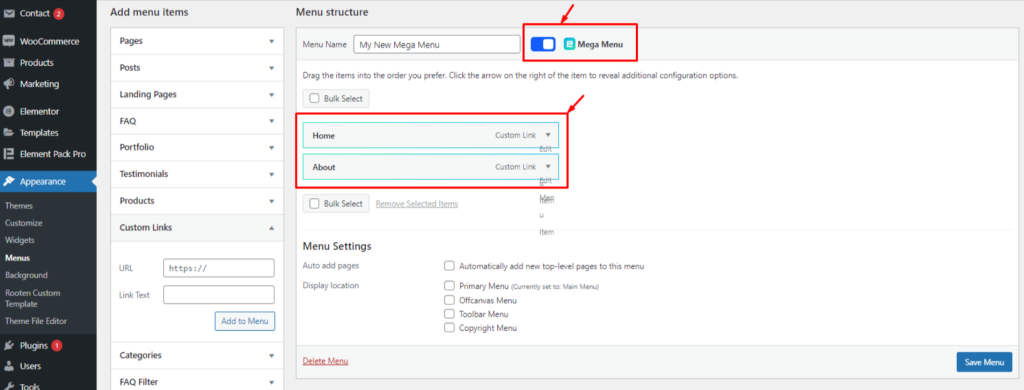Click the Marketing megaphone icon
Viewport: 1024px width, 390px height.
click(9, 84)
